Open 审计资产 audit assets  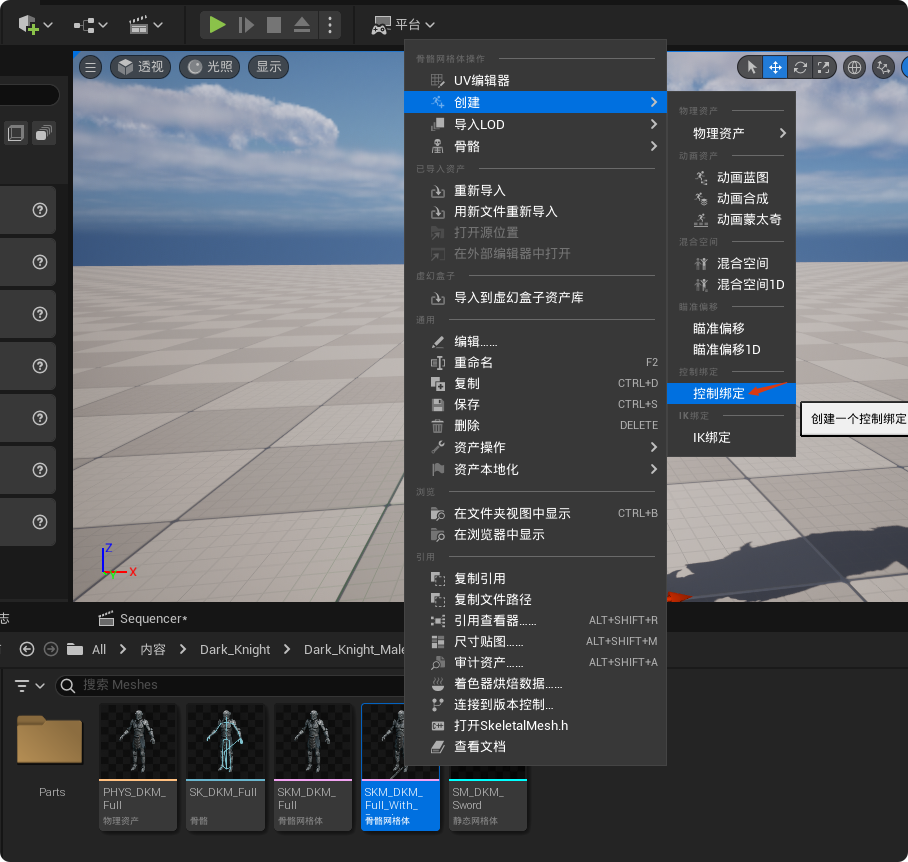(x=535, y=662)
